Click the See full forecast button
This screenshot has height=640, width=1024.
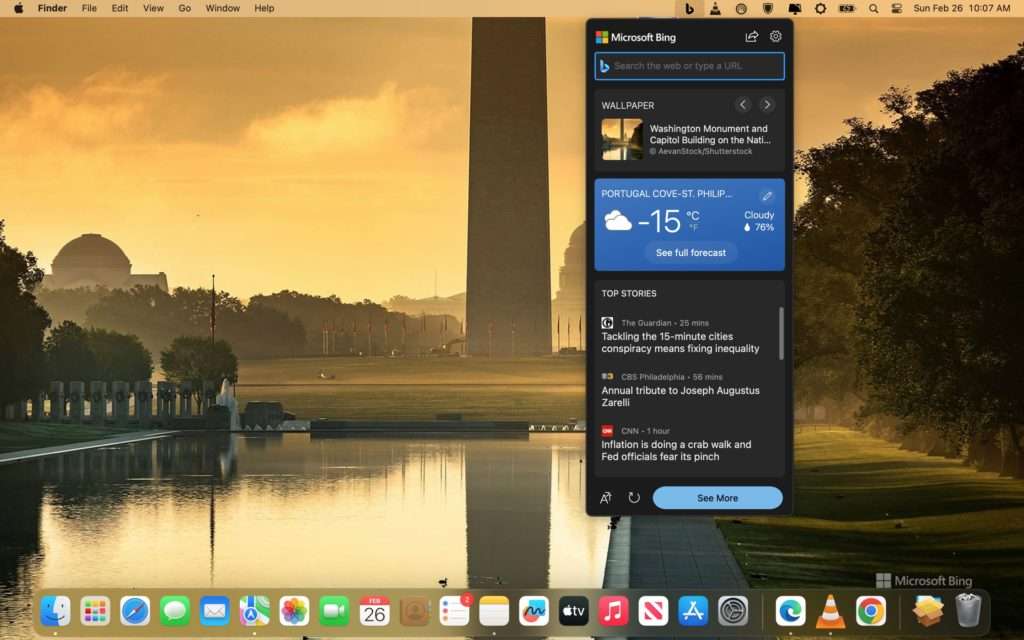(691, 253)
